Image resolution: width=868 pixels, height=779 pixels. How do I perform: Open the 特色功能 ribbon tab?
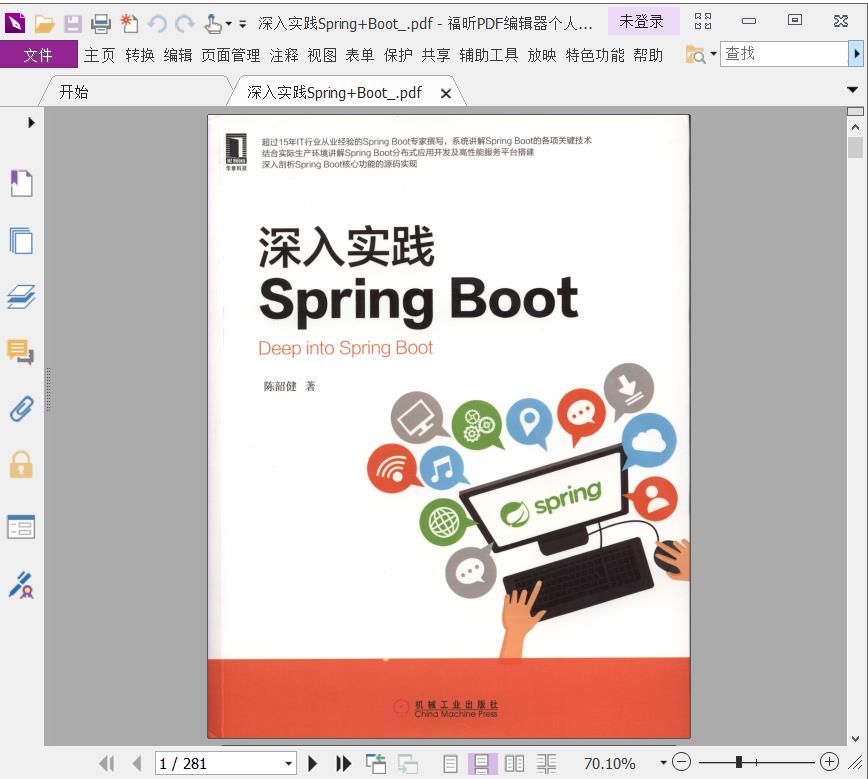[595, 55]
